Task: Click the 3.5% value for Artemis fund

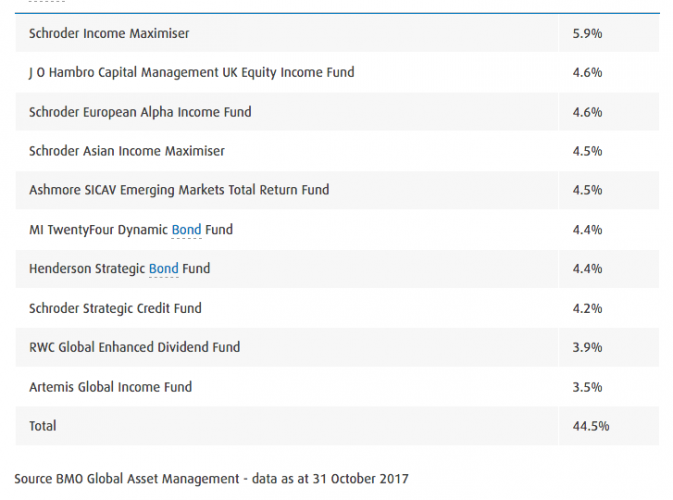Action: [x=587, y=387]
